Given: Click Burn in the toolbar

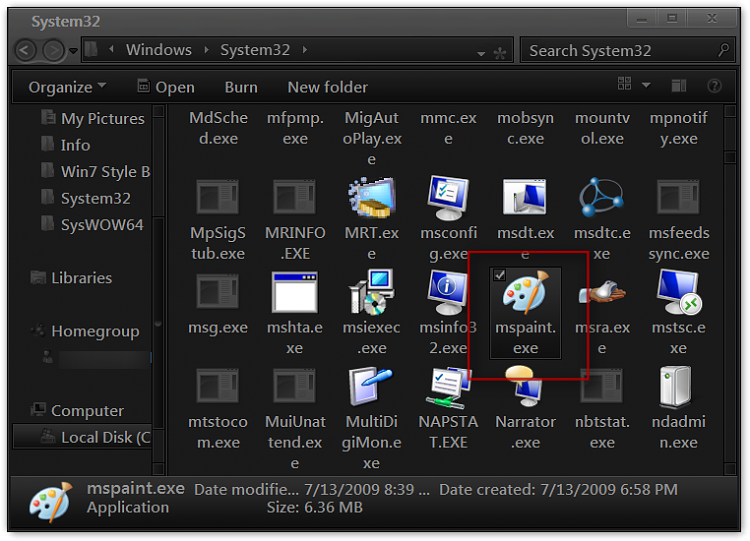Looking at the screenshot, I should click(x=241, y=87).
